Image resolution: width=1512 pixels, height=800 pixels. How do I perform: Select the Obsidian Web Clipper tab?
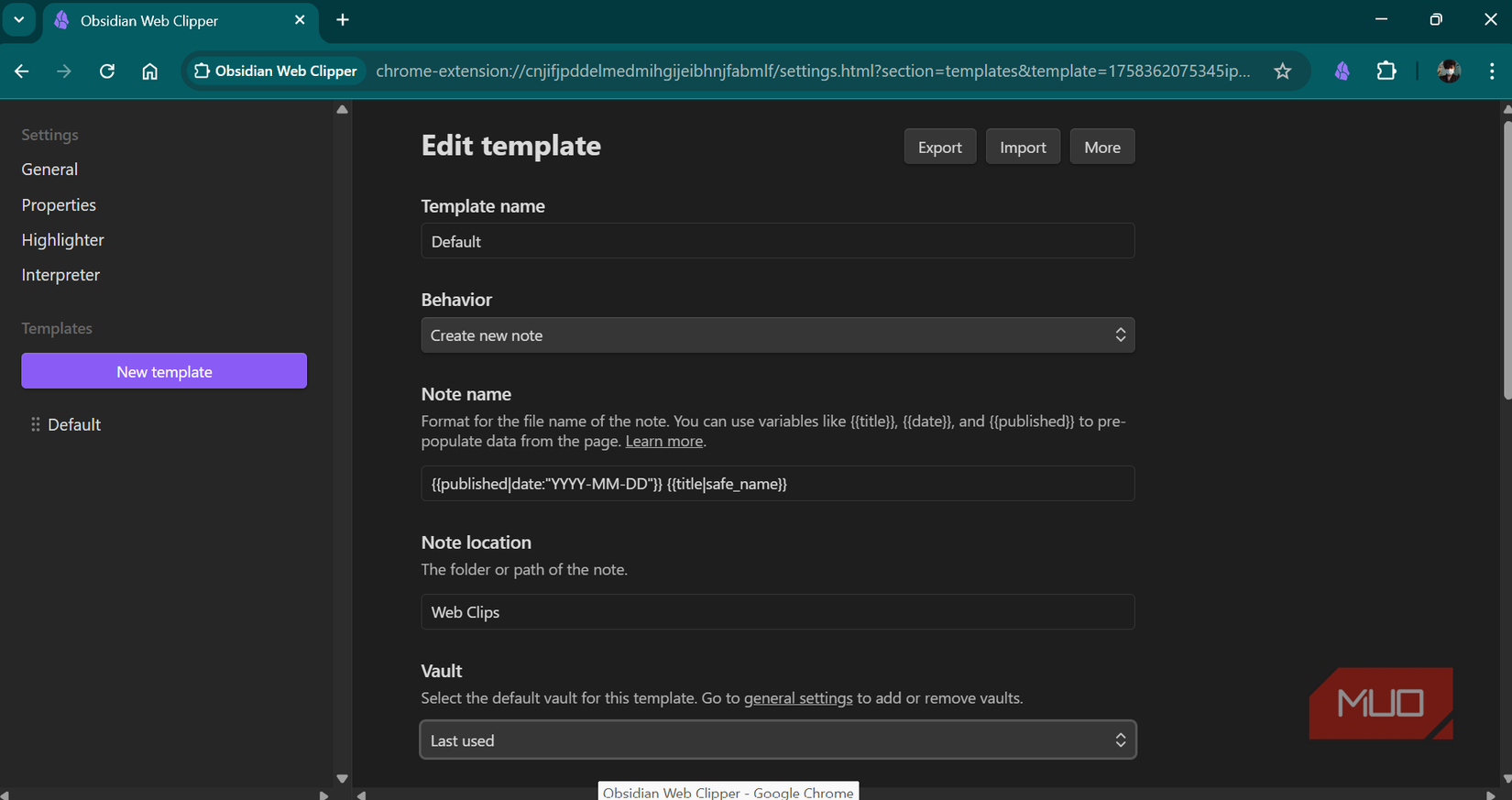click(181, 20)
